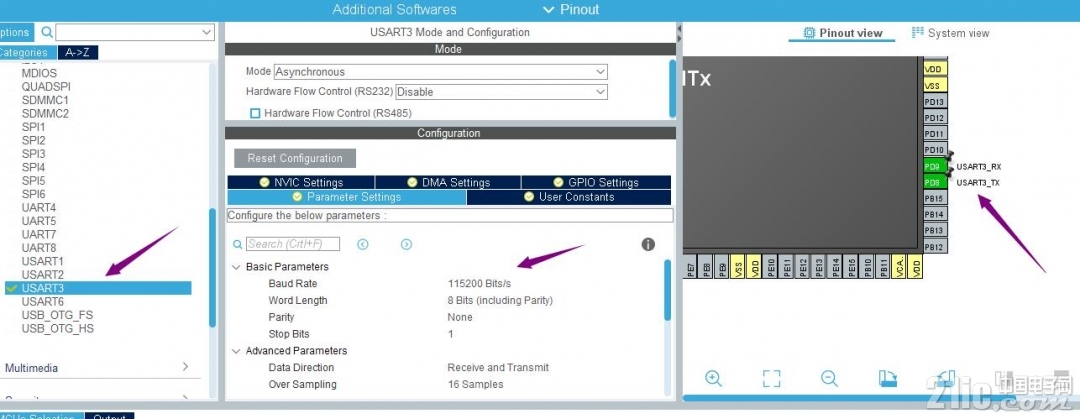
Task: Select pin PD13 on the chip
Action: [935, 101]
